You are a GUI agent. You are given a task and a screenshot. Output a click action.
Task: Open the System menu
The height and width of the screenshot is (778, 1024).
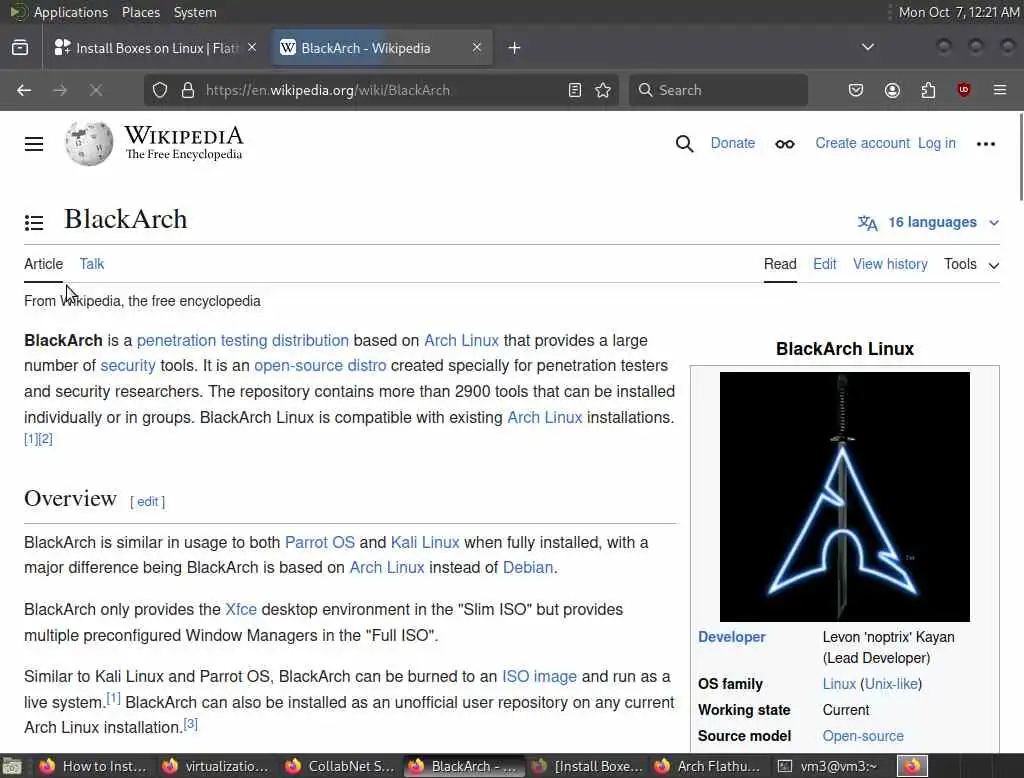[x=195, y=12]
